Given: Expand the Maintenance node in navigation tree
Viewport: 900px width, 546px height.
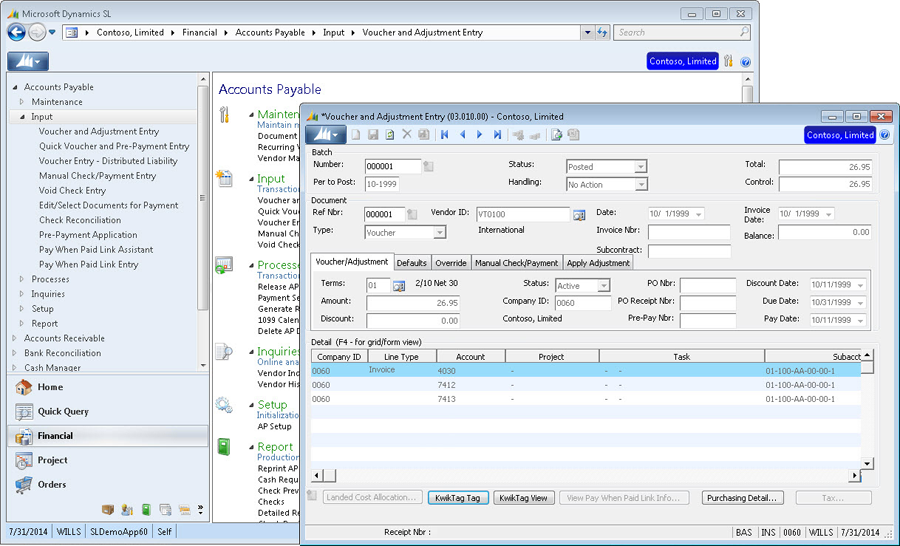Looking at the screenshot, I should (x=22, y=102).
